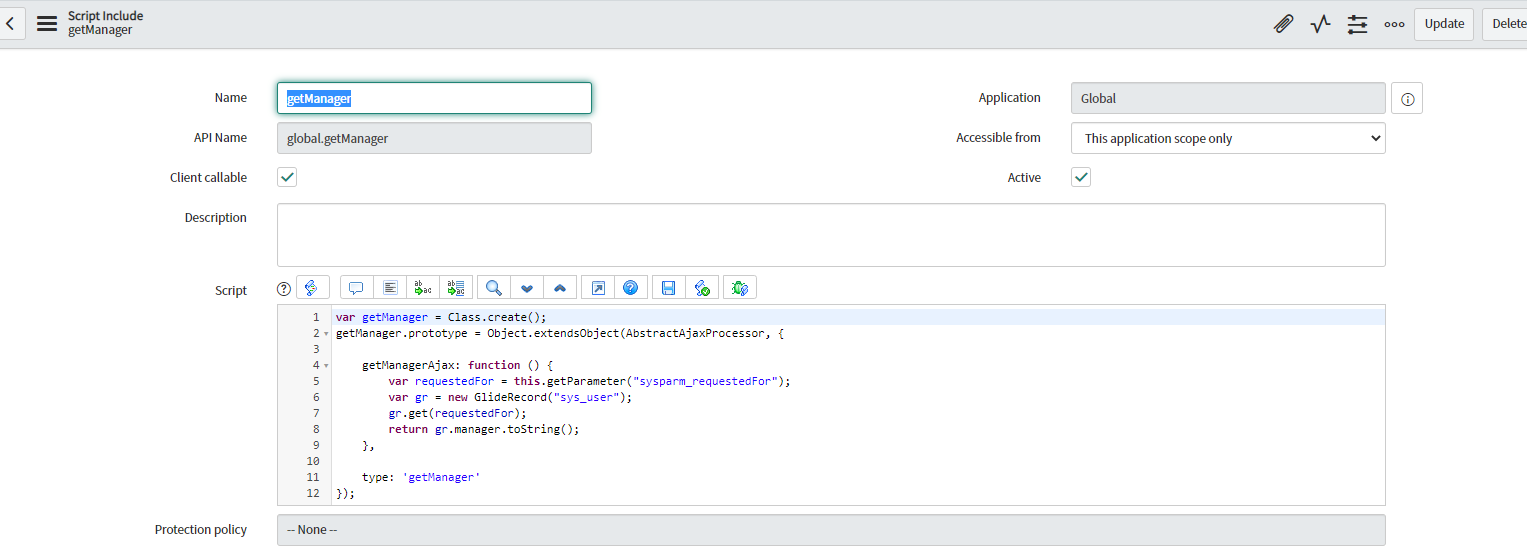1527x547 pixels.
Task: Open more options ellipsis menu
Action: point(1394,24)
